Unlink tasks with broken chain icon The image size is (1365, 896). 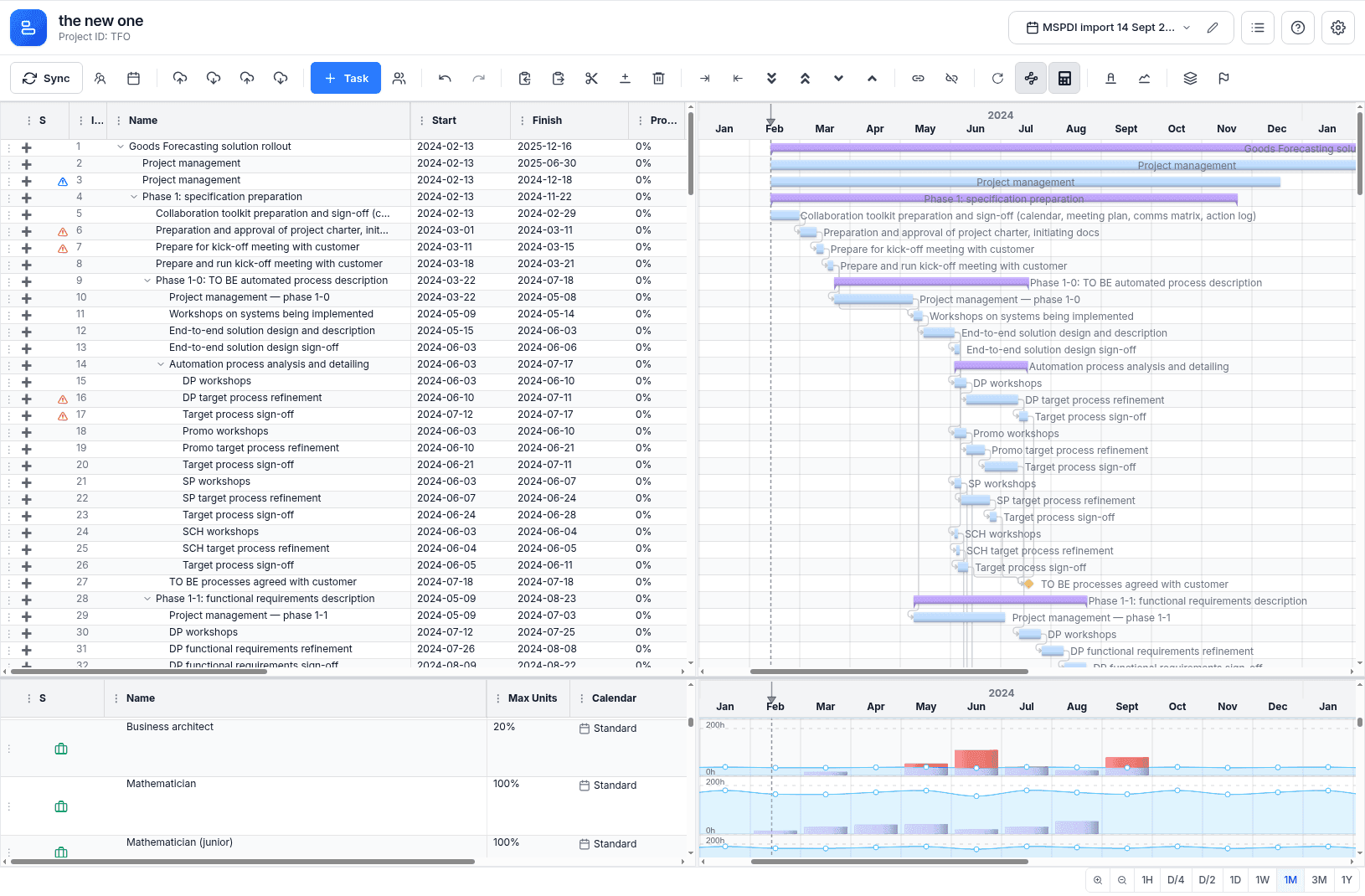[951, 78]
